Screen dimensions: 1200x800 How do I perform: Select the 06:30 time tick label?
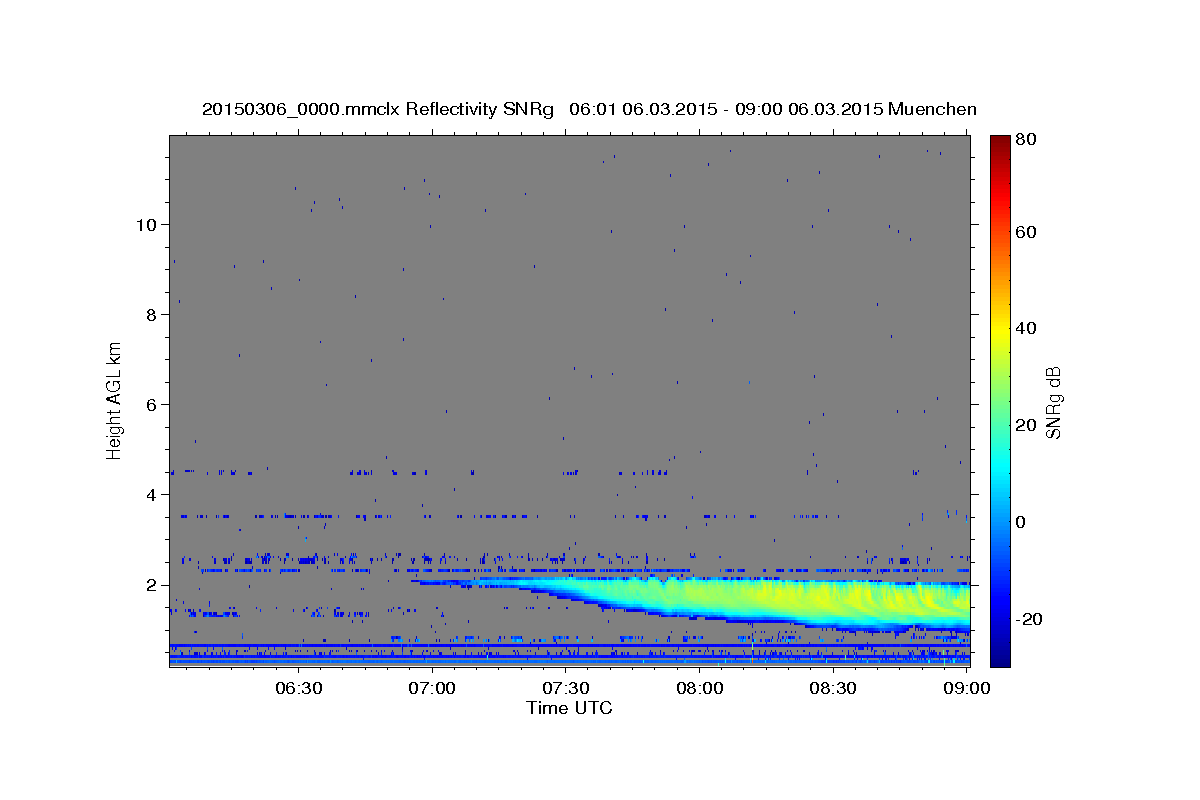299,689
